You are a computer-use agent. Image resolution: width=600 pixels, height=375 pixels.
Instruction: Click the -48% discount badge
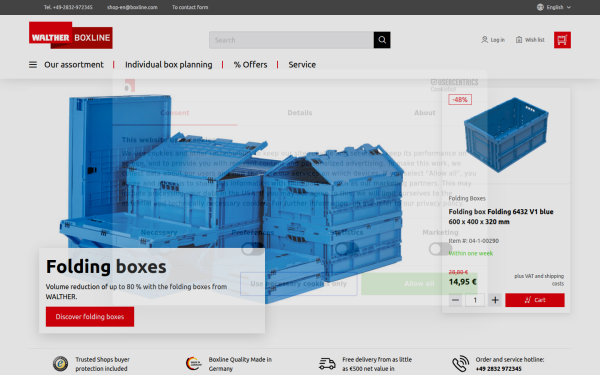coord(460,99)
